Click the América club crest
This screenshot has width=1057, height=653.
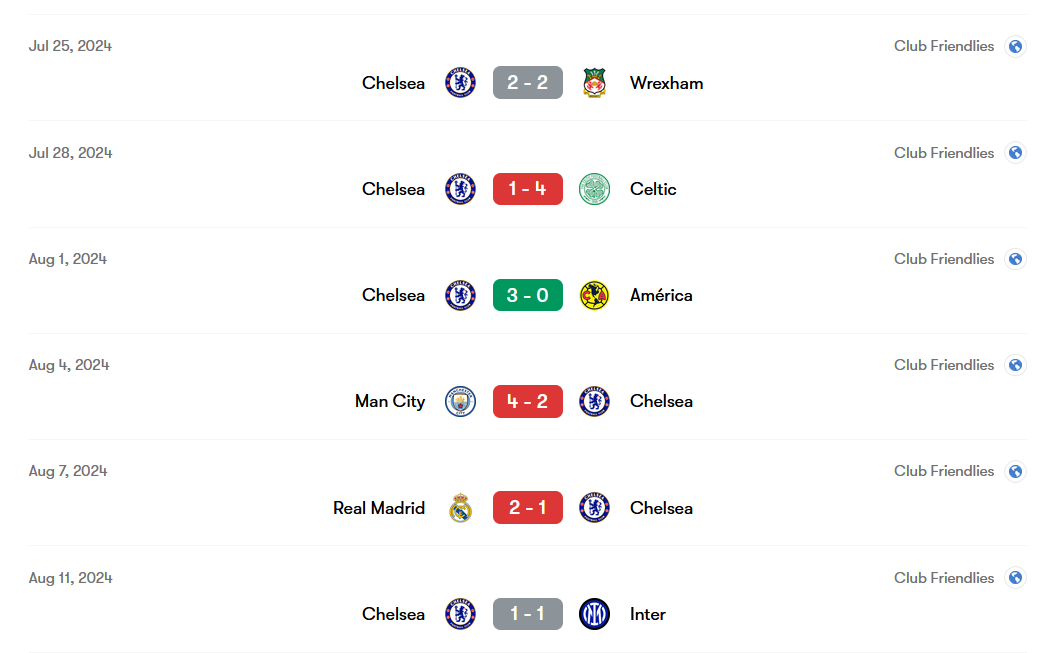pyautogui.click(x=594, y=295)
